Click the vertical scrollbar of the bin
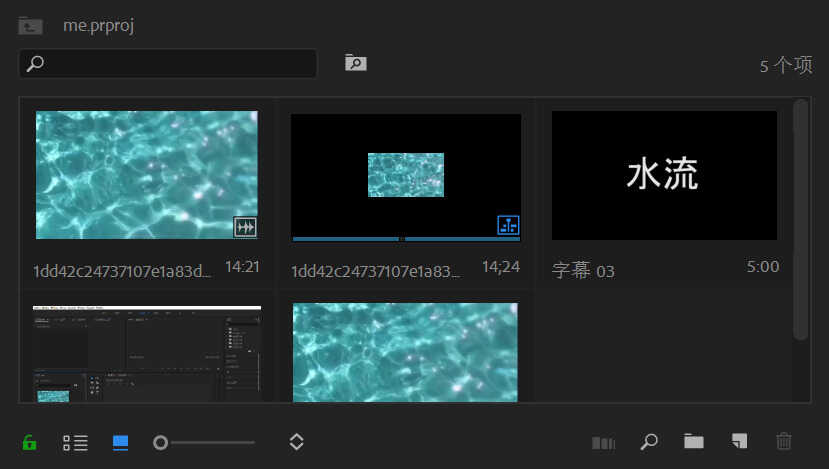Image resolution: width=829 pixels, height=469 pixels. [x=801, y=219]
